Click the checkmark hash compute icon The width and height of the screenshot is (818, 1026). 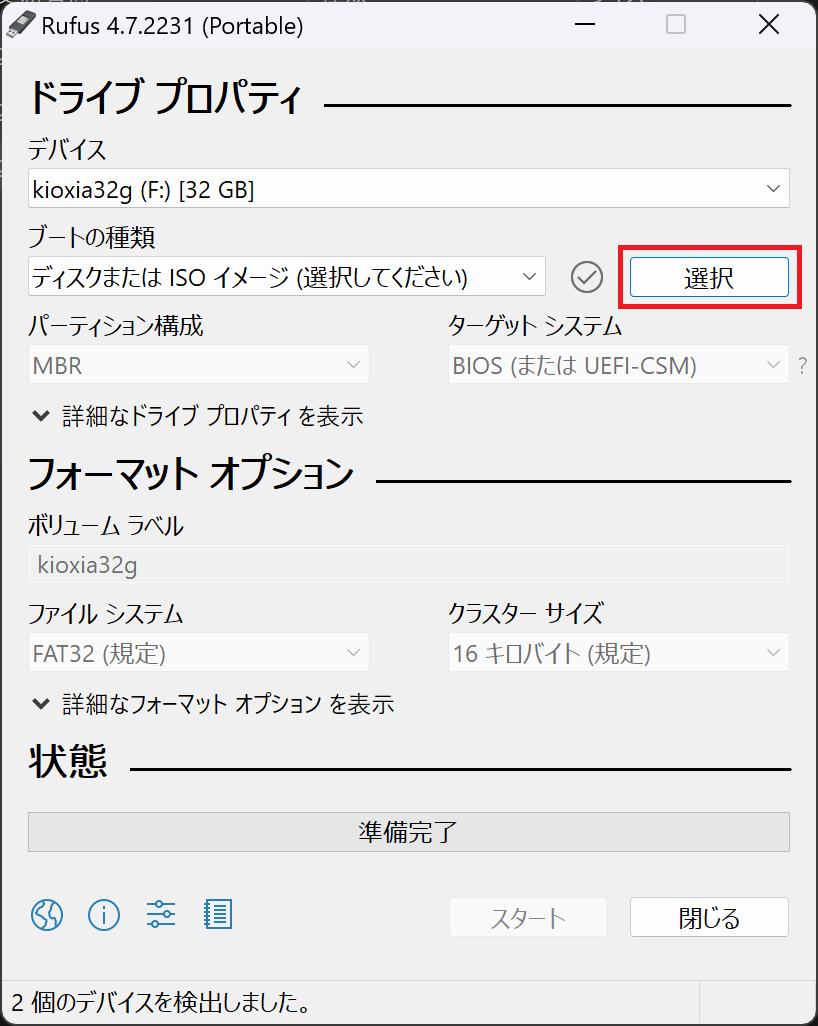[x=587, y=277]
